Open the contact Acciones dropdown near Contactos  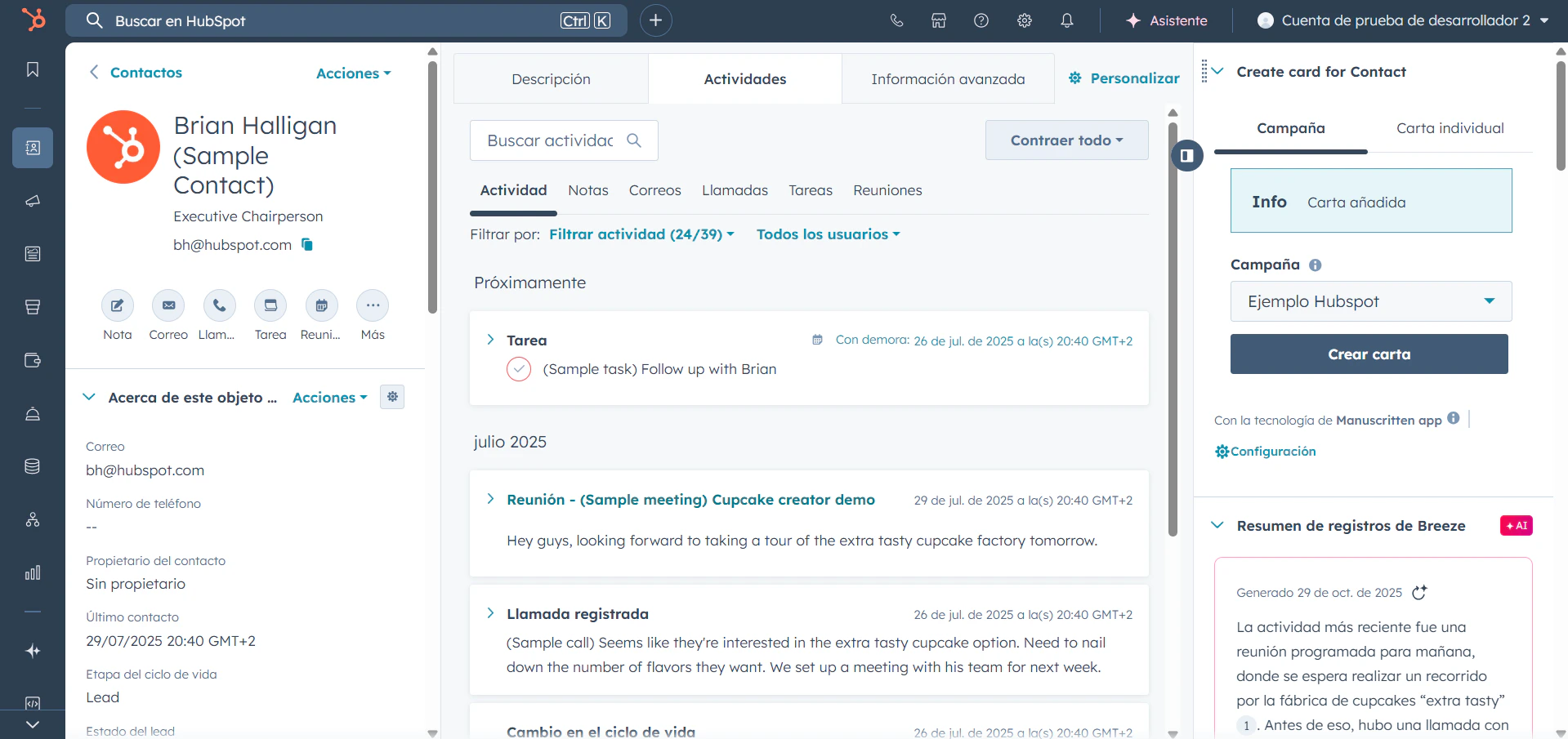353,73
